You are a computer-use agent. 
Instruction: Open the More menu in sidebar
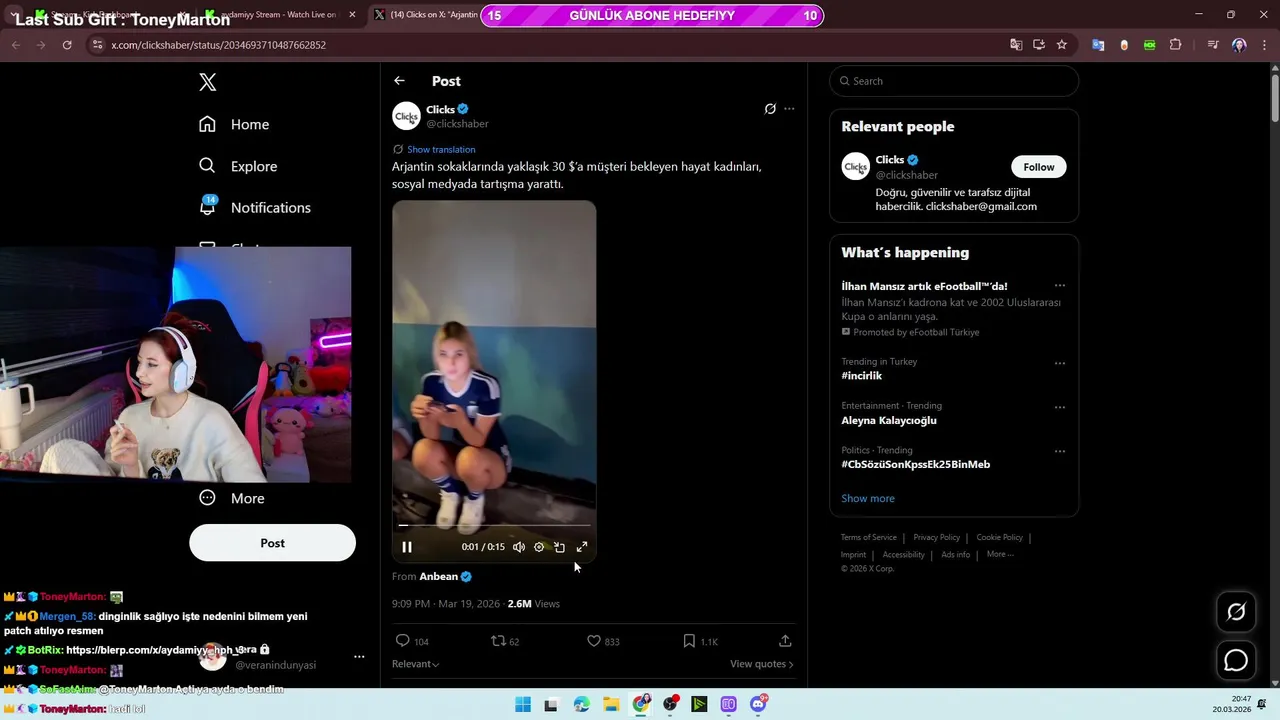[x=232, y=498]
